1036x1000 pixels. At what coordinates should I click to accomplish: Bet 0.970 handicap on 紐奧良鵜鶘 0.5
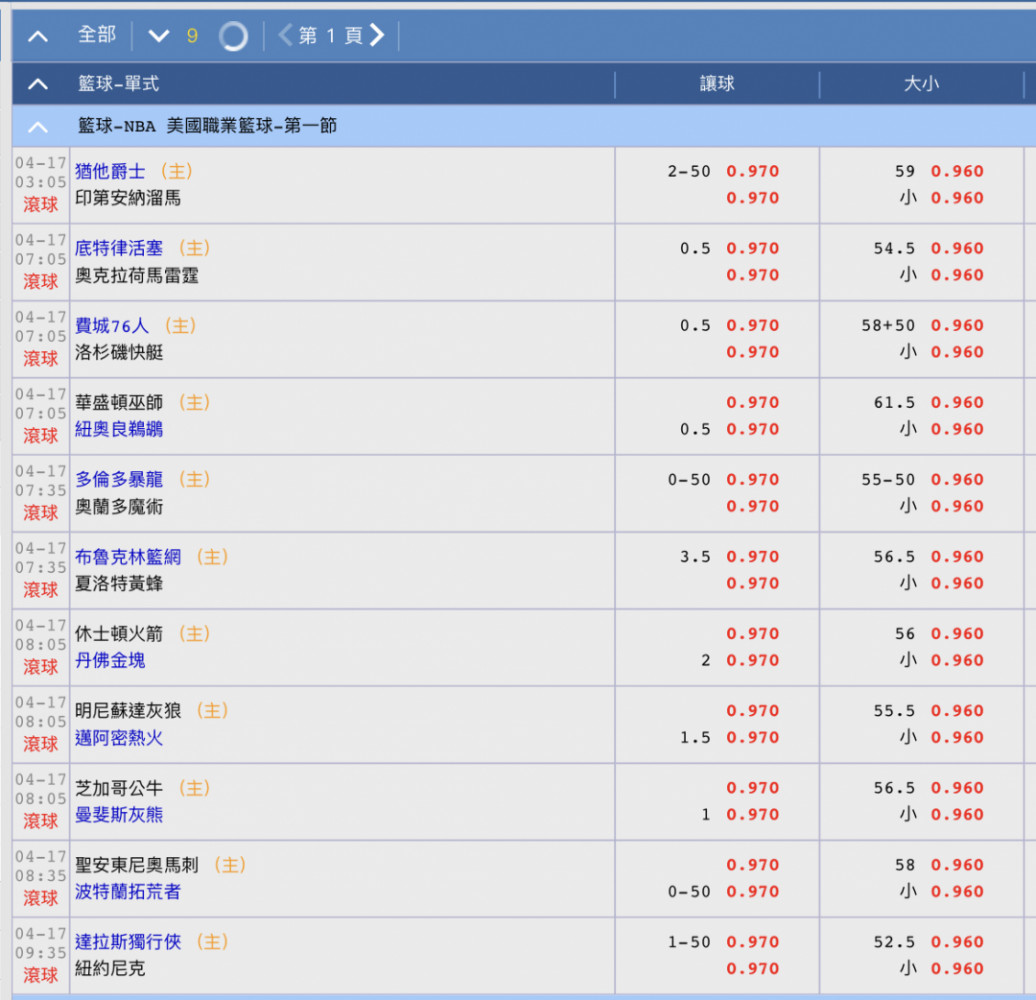[753, 429]
